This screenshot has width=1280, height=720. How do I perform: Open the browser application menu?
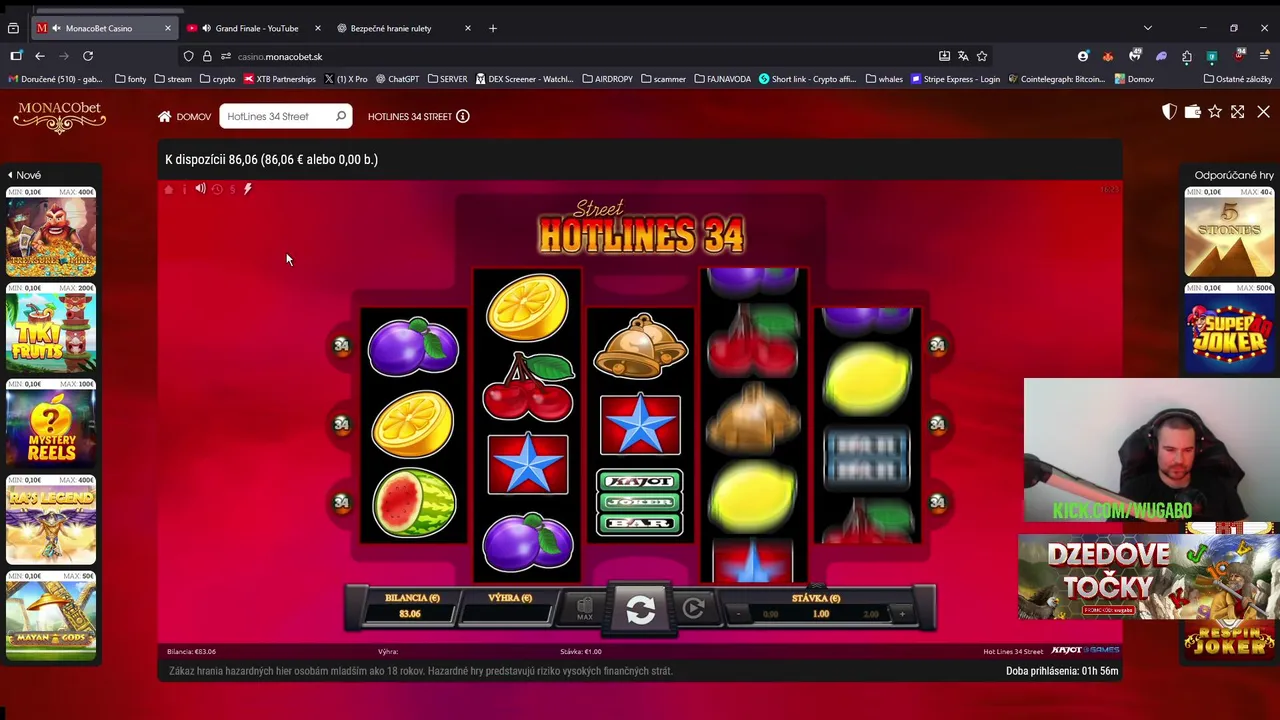point(1265,56)
